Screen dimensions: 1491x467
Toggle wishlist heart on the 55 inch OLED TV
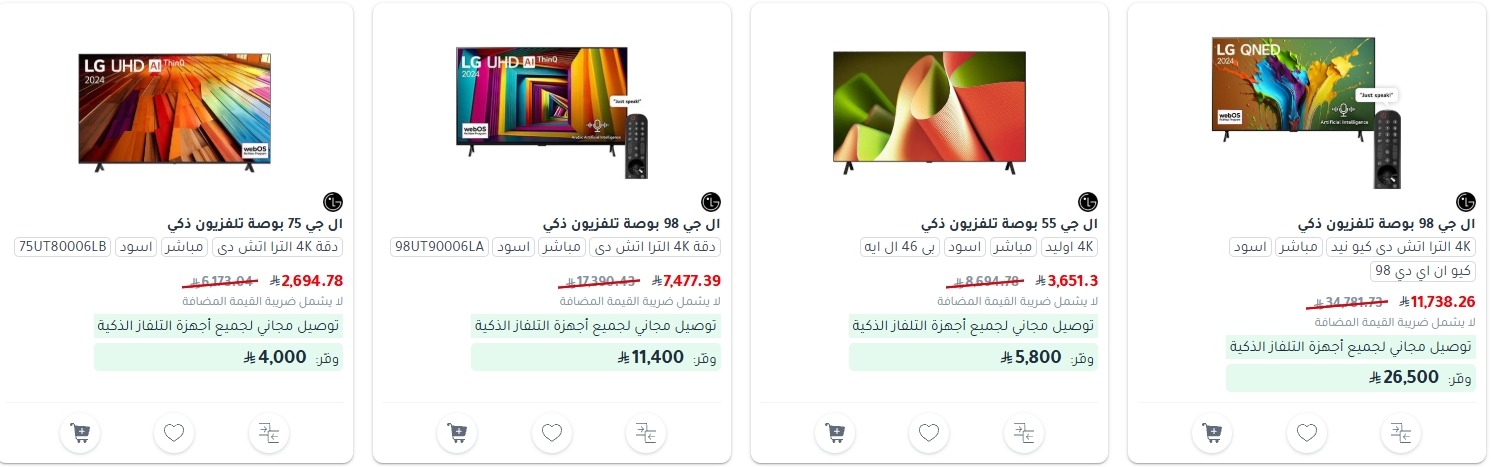click(929, 433)
